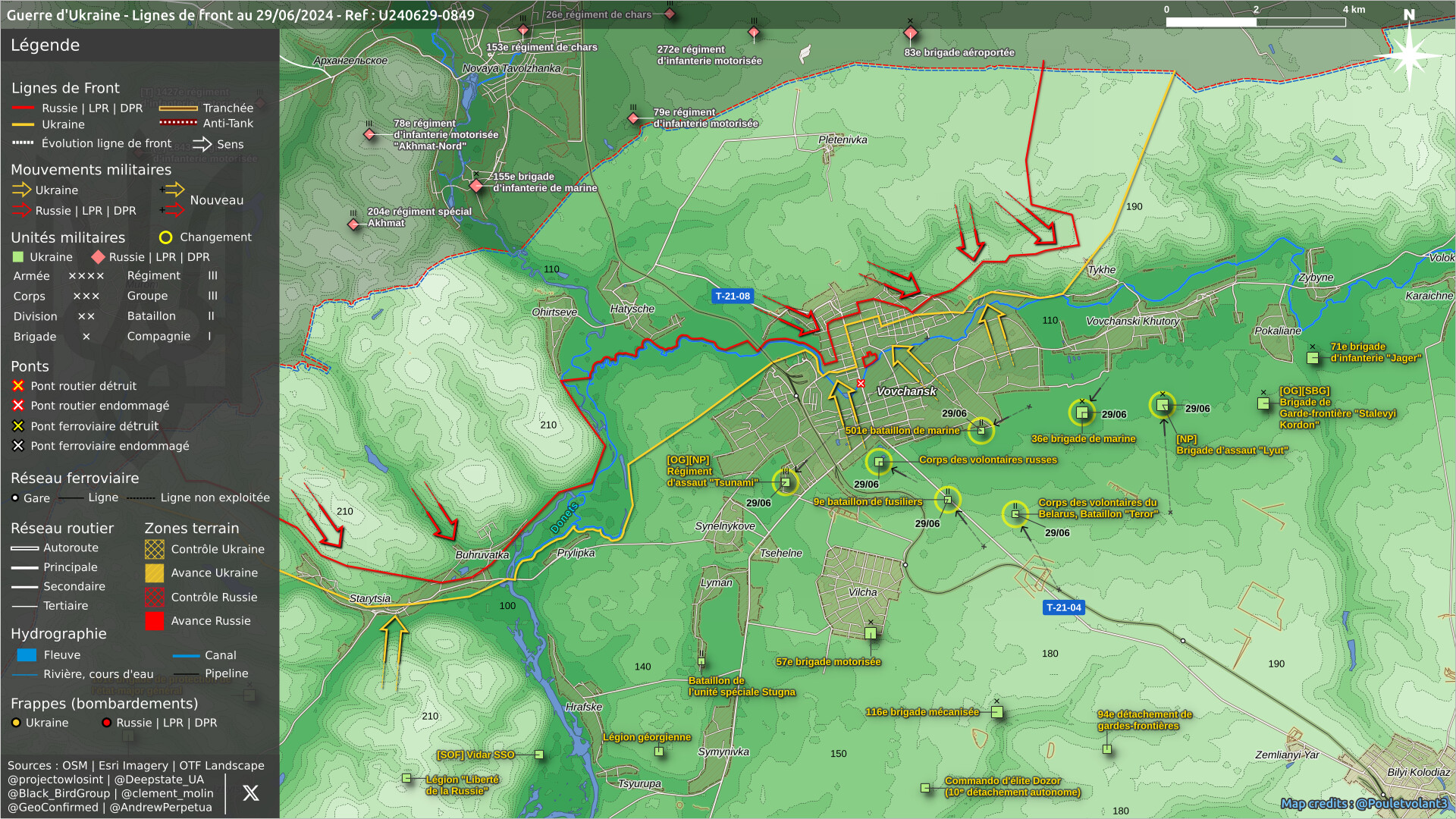Click the Avance Ukraine yellow swatch in legend

click(x=155, y=573)
